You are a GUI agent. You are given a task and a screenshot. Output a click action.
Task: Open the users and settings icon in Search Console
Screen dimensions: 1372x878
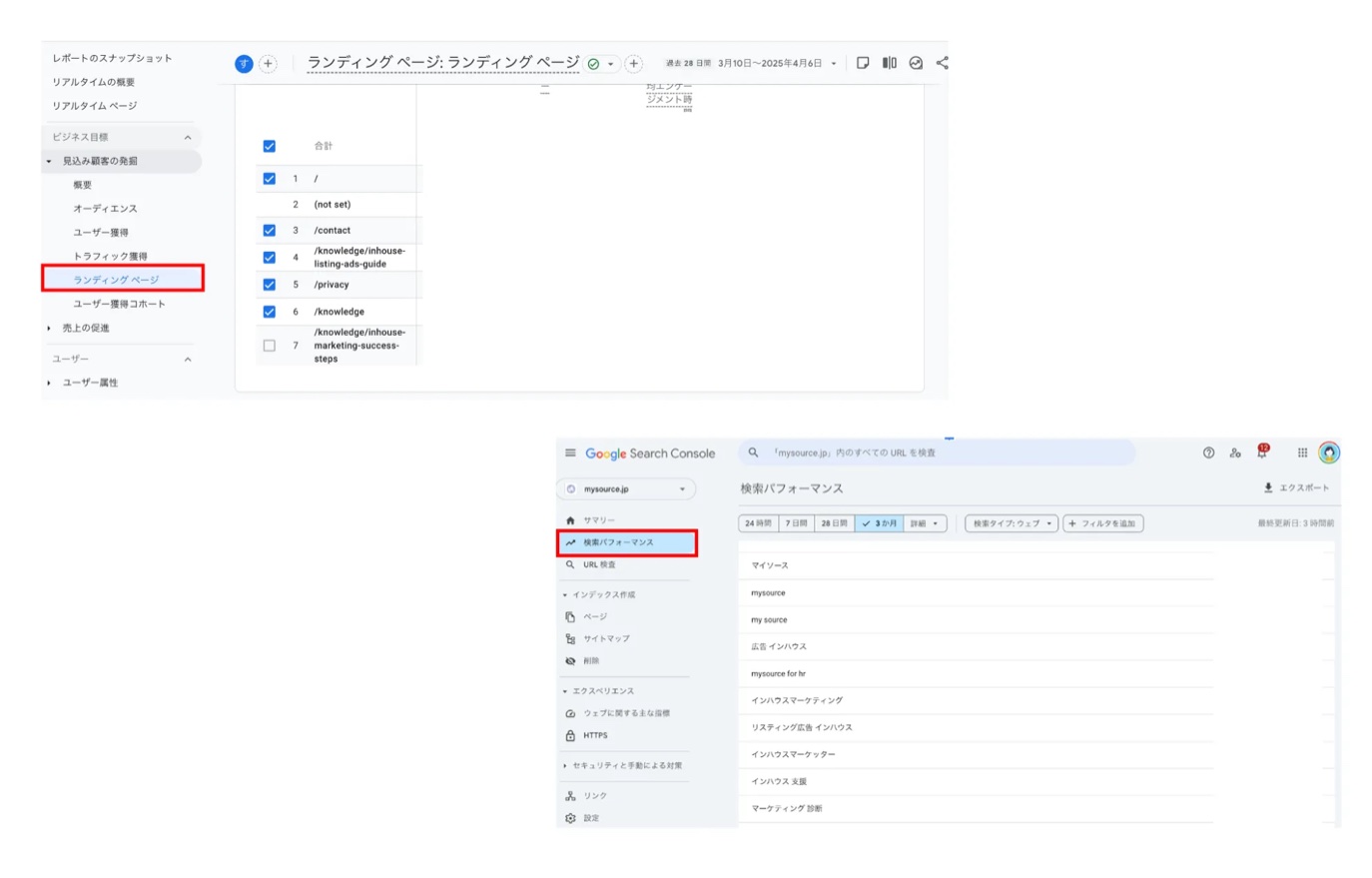pyautogui.click(x=1235, y=452)
